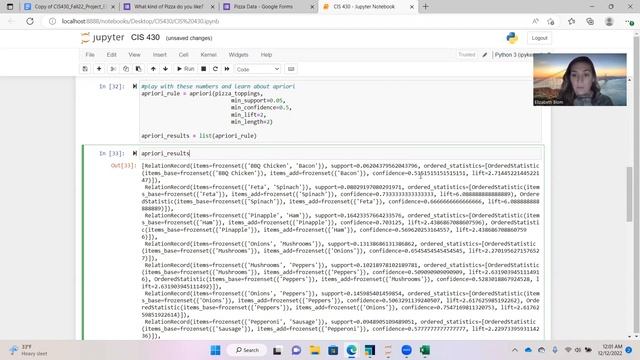Open the command palette keyboard icon
This screenshot has height=360, width=640.
pos(291,69)
